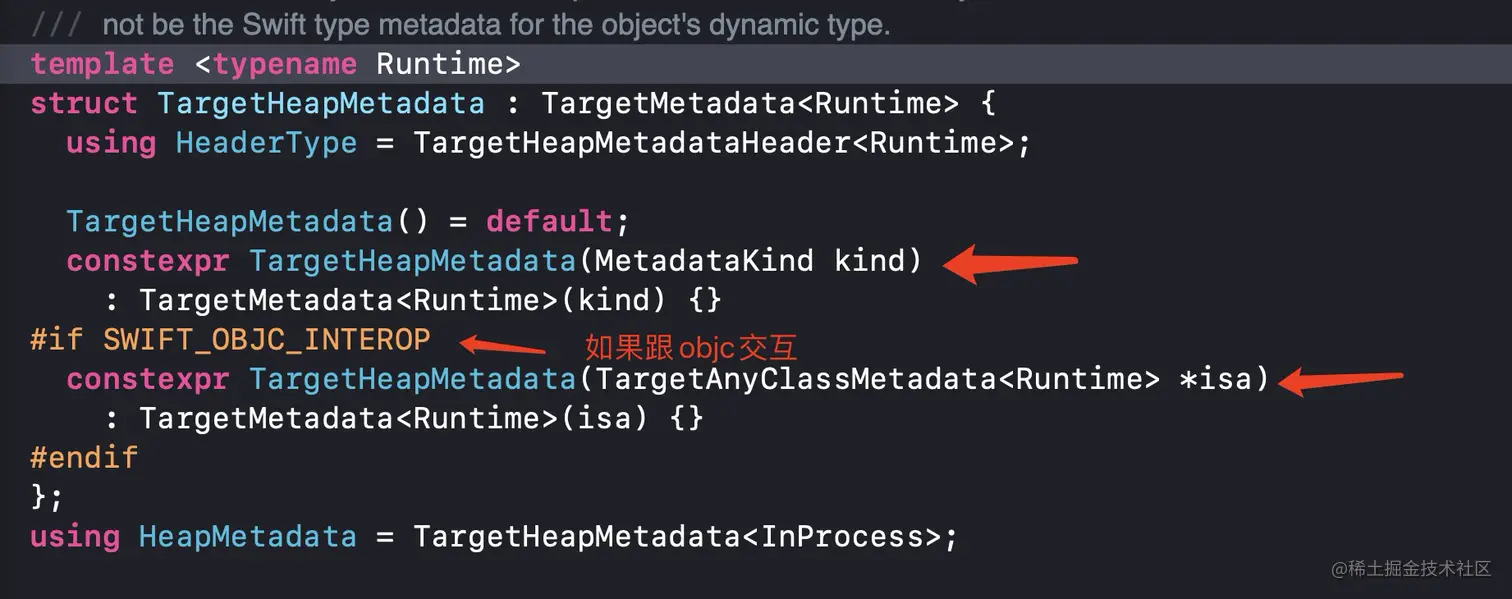The image size is (1512, 599).
Task: Click the watermark text in the corner
Action: (1410, 568)
